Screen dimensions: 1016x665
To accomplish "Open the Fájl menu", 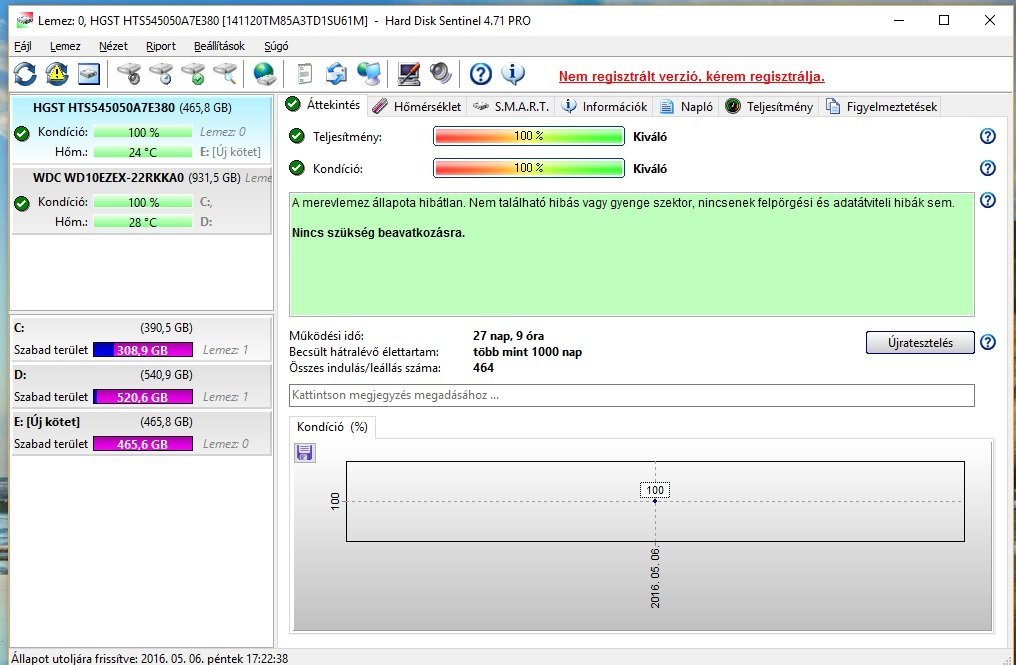I will point(23,46).
